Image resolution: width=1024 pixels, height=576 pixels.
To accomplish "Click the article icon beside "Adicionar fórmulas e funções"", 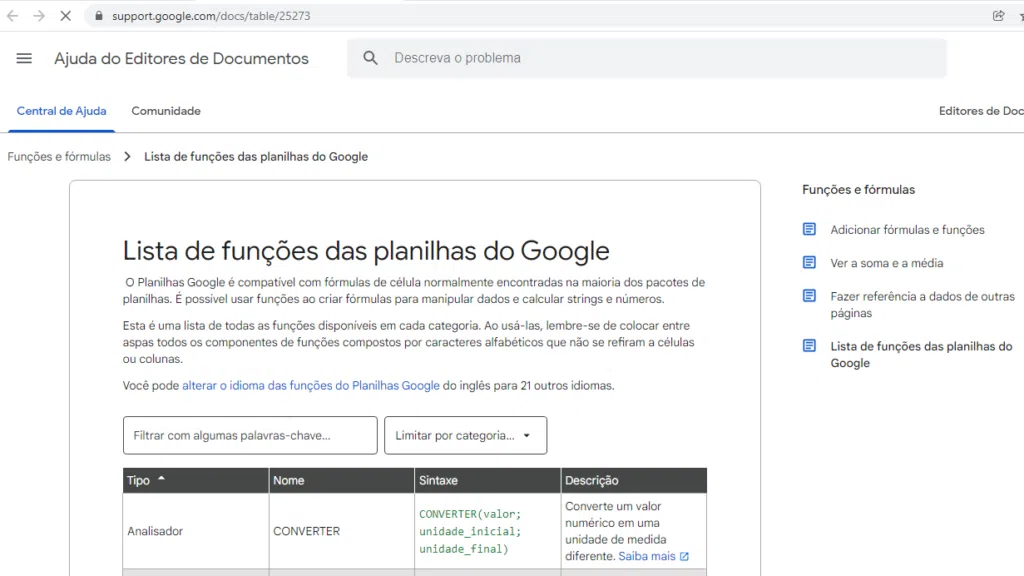I will [808, 229].
